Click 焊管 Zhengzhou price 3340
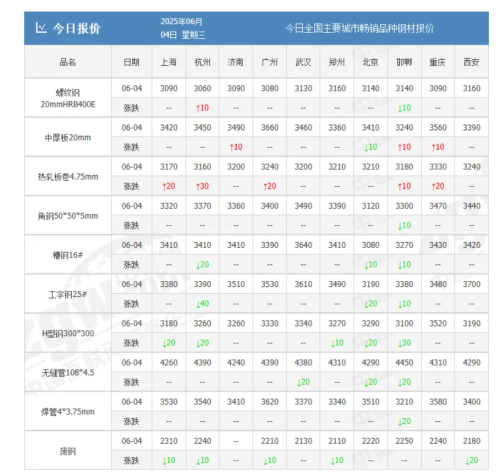Image resolution: width=500 pixels, height=473 pixels. point(337,402)
